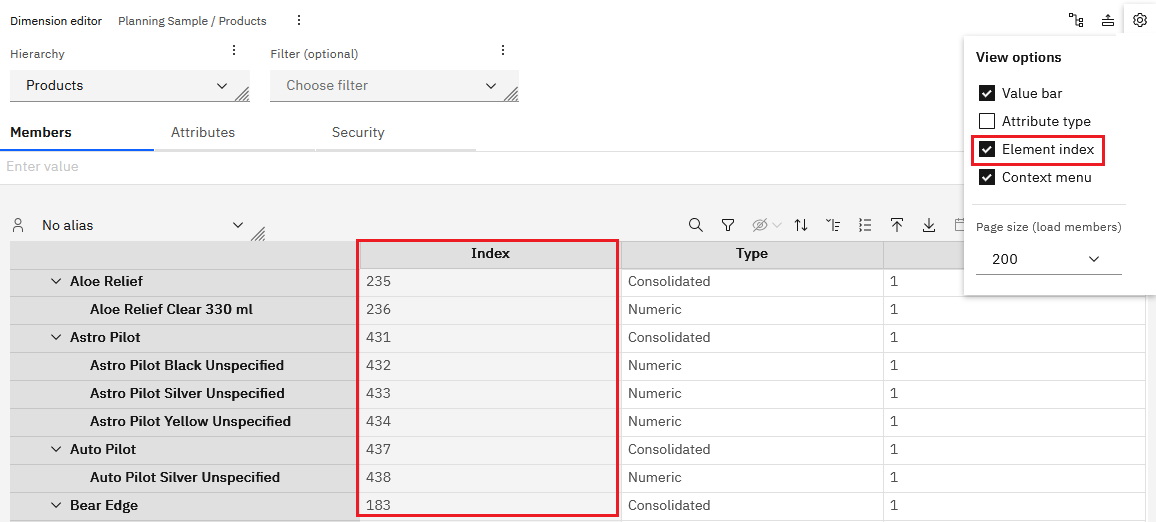This screenshot has height=522, width=1156.
Task: Click the download arrow icon in members toolbar
Action: point(929,225)
